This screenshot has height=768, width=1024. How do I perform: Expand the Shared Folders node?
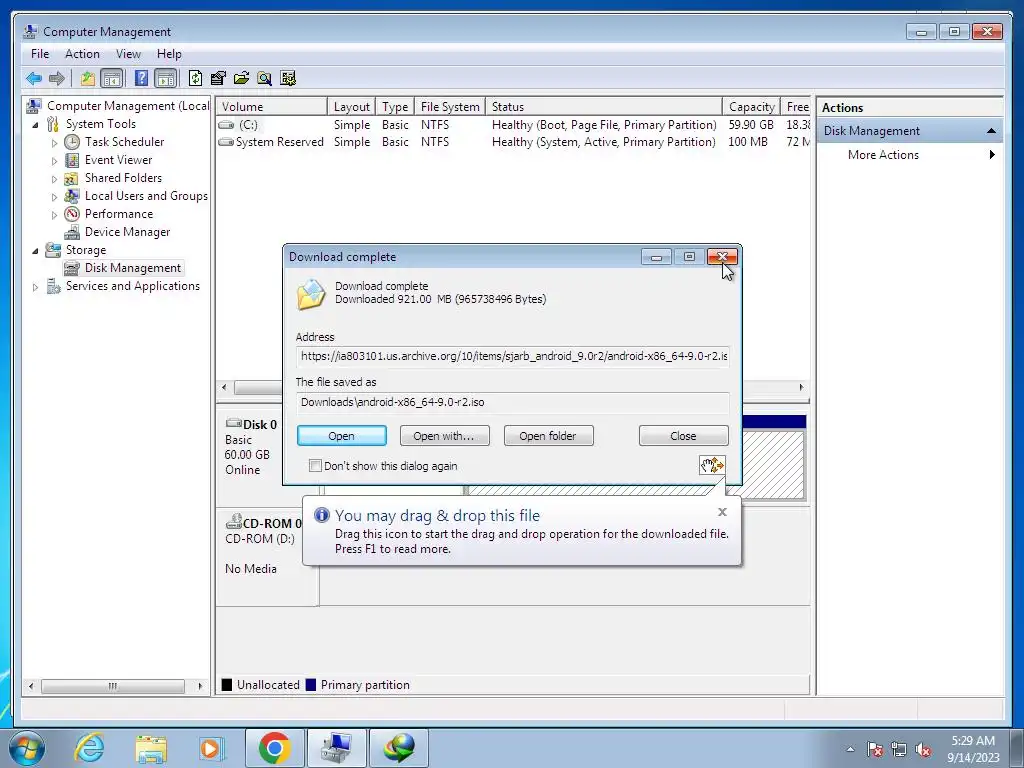pyautogui.click(x=54, y=178)
